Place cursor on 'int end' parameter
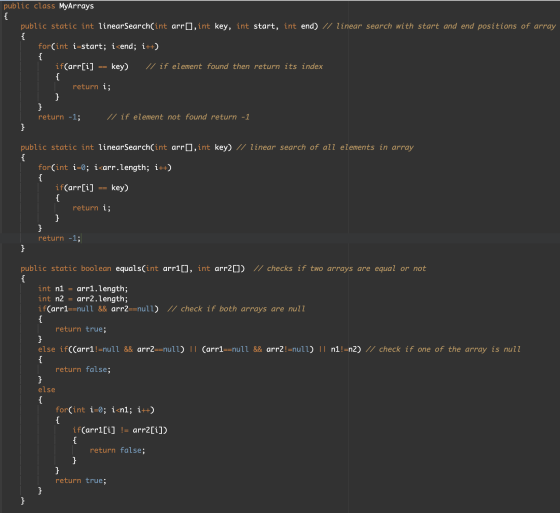 [x=299, y=26]
